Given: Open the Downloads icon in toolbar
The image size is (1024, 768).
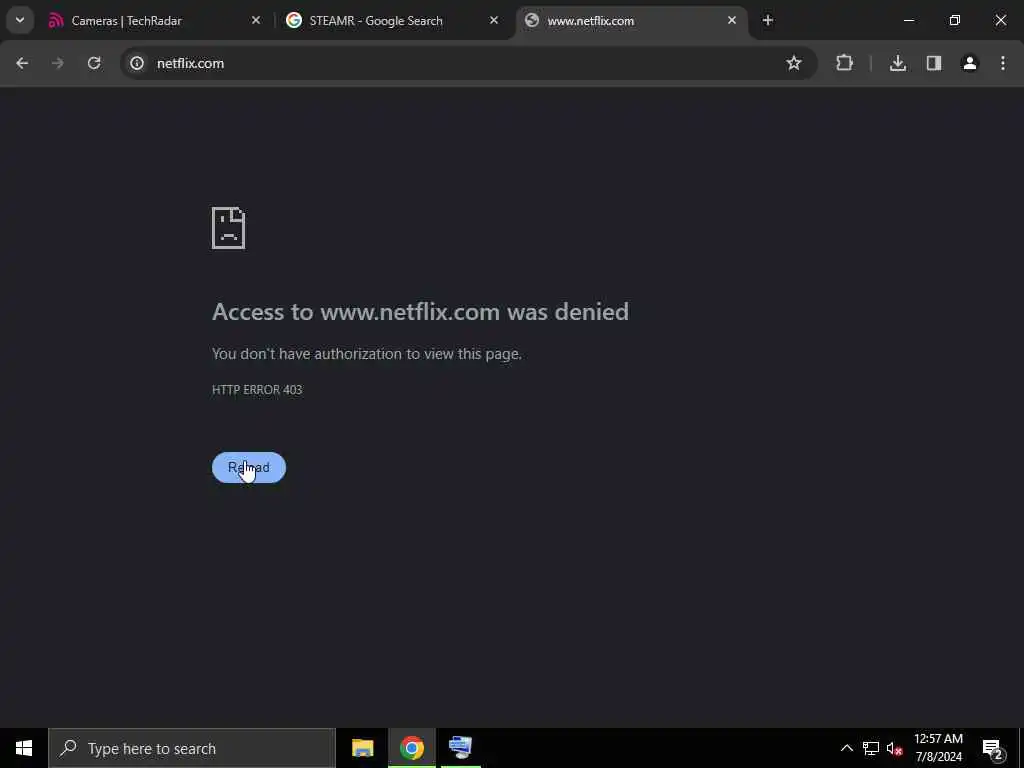Looking at the screenshot, I should tap(898, 63).
